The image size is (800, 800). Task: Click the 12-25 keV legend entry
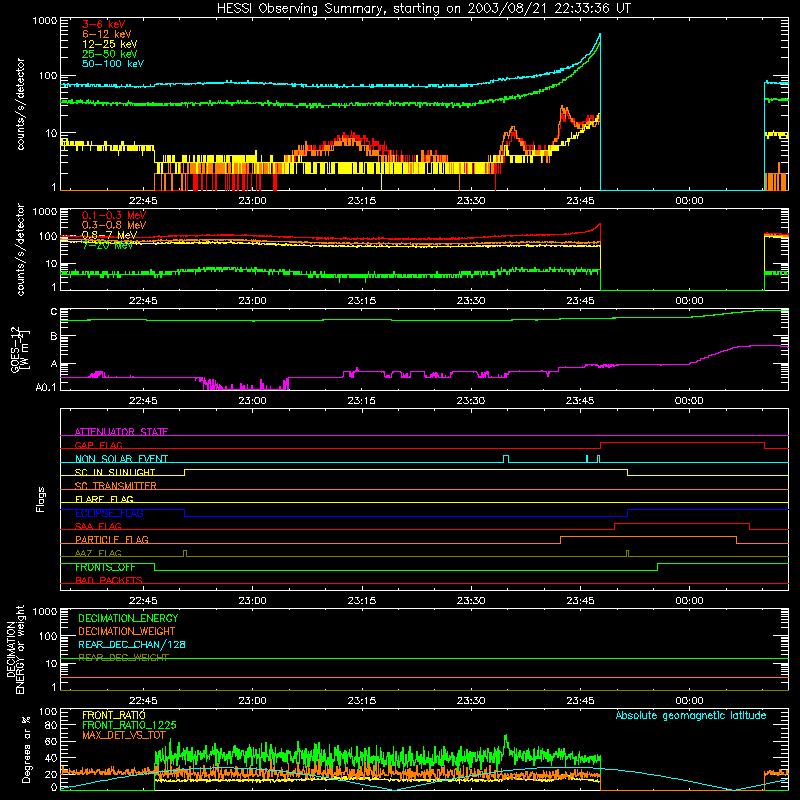[x=110, y=44]
